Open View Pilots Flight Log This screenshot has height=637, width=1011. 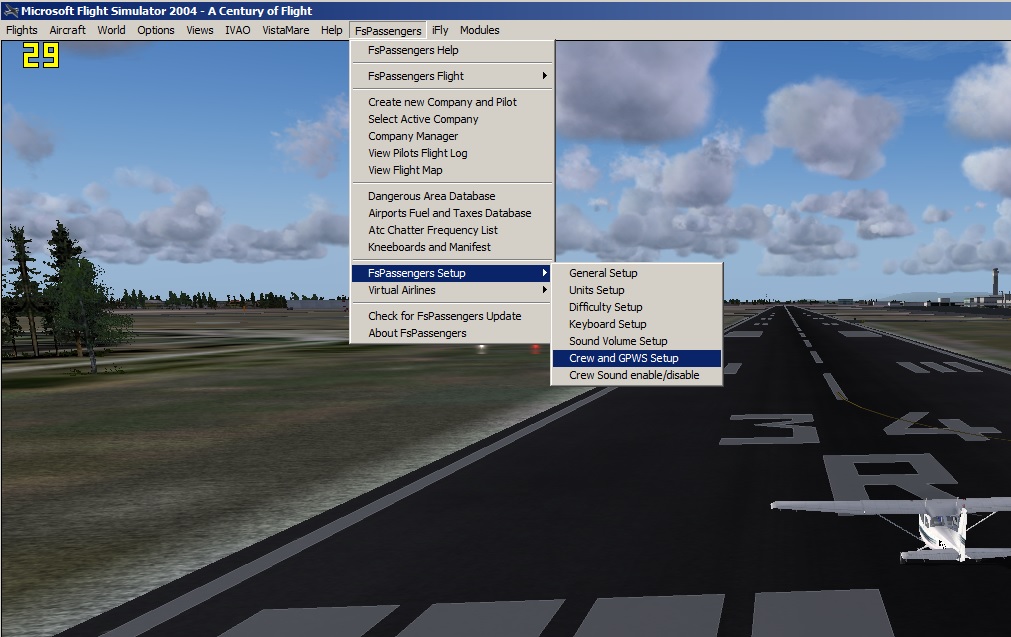pos(453,153)
